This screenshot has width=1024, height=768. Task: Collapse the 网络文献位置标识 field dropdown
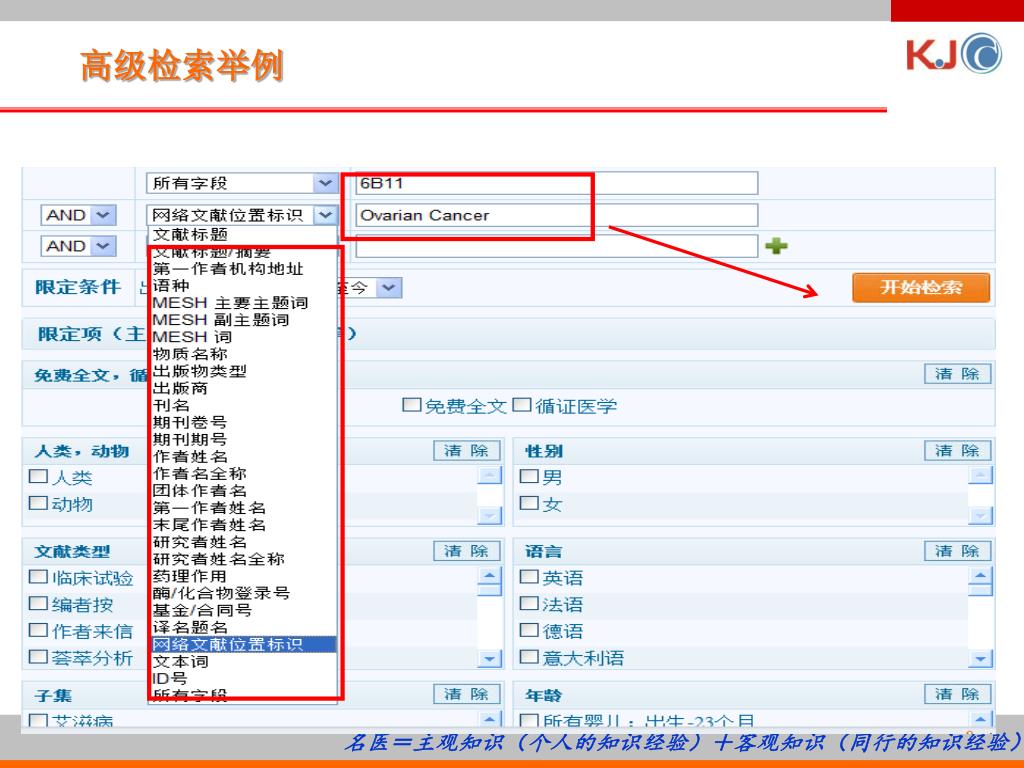[x=325, y=215]
